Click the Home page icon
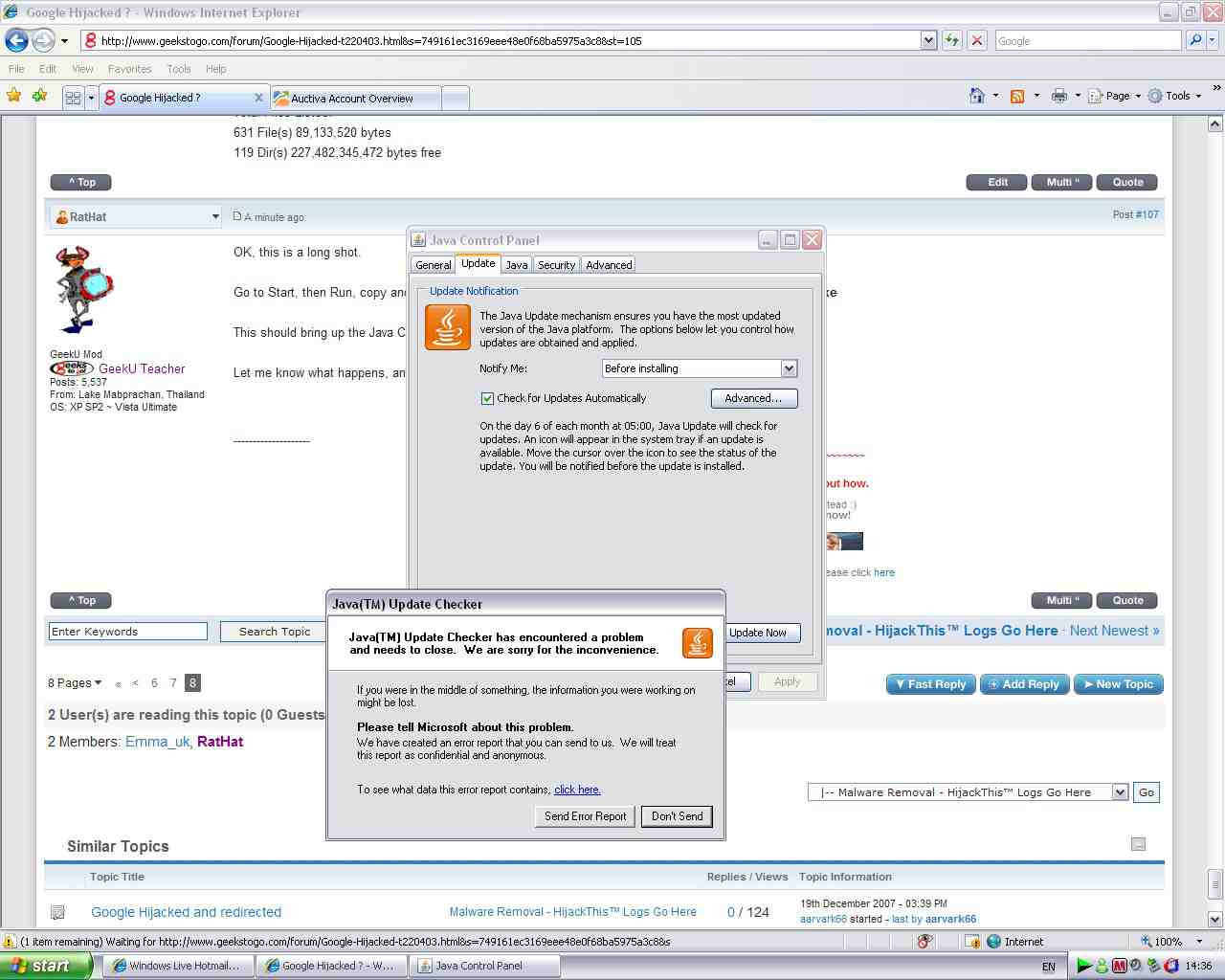 [976, 96]
